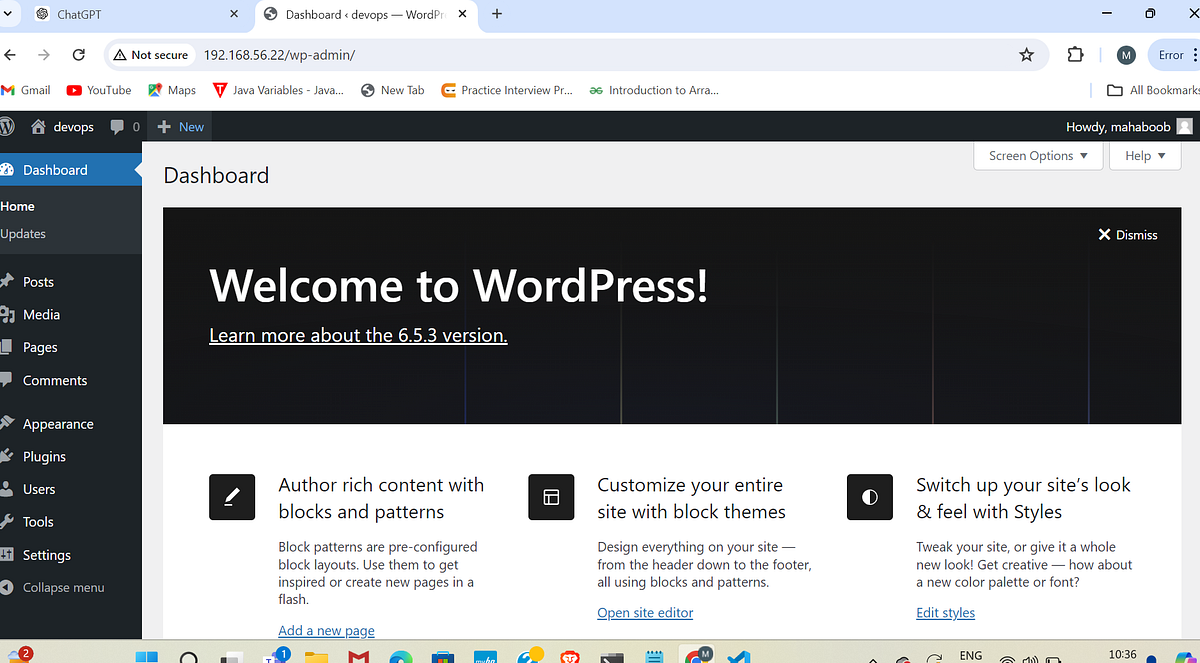The height and width of the screenshot is (663, 1200).
Task: Dismiss the Welcome to WordPress panel
Action: point(1128,234)
